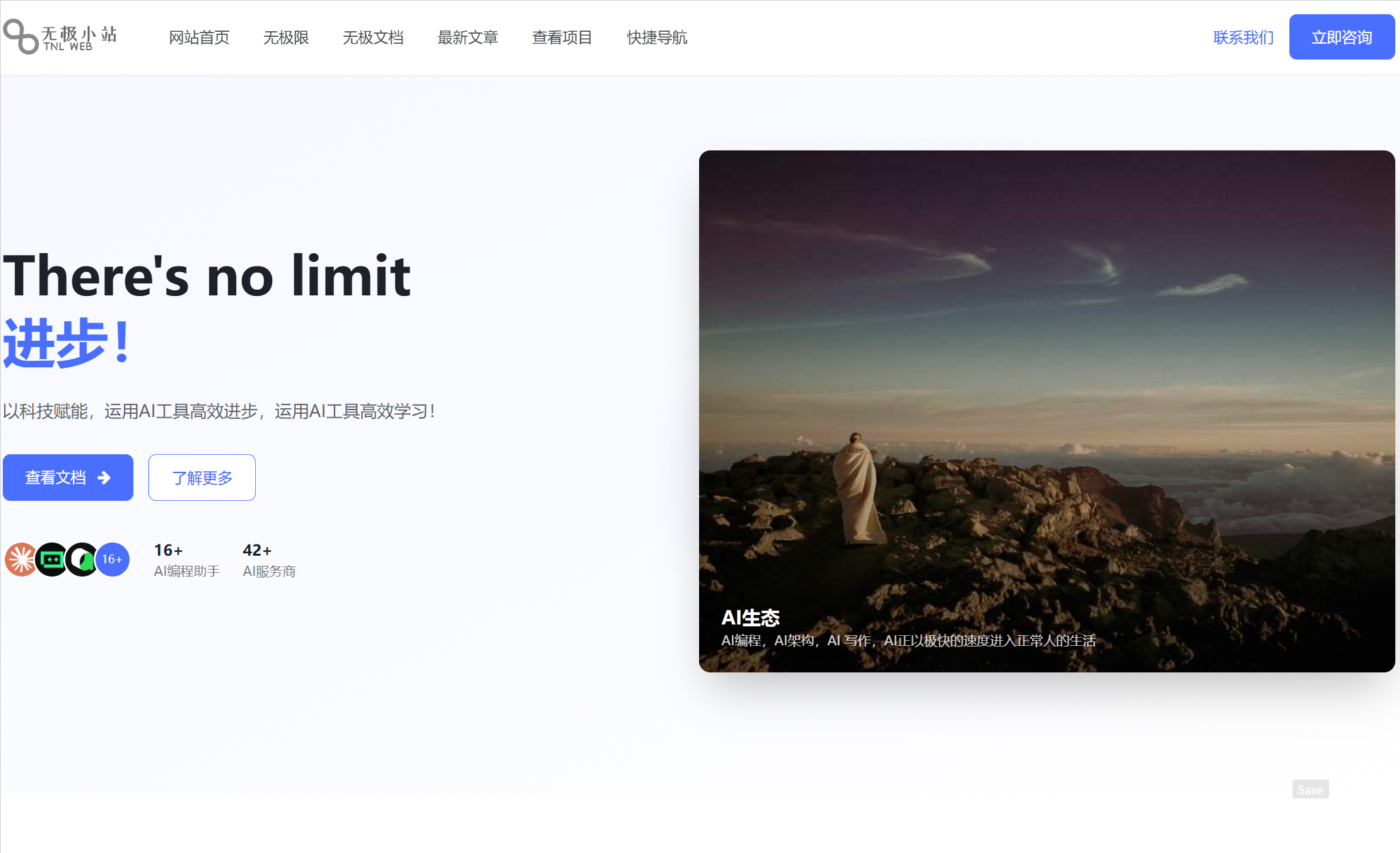1400x853 pixels.
Task: Click the blue 16+ avatar badge
Action: click(x=113, y=559)
